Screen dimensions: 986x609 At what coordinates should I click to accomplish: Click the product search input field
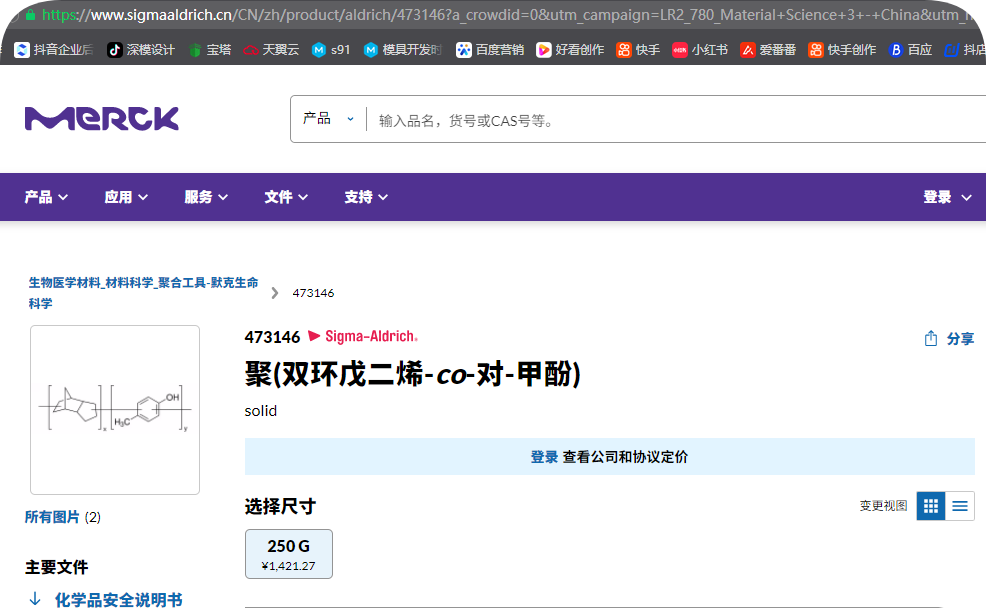coord(600,118)
